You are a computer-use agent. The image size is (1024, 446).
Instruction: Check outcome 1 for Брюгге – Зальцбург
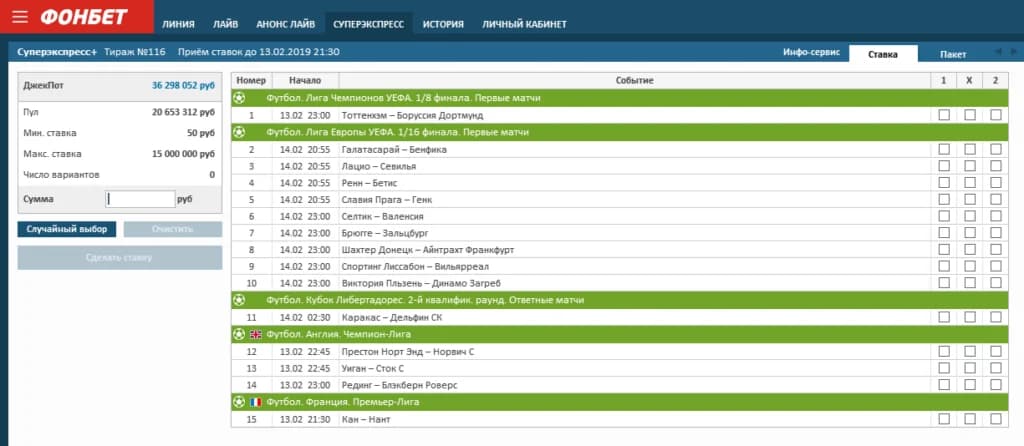[x=944, y=233]
